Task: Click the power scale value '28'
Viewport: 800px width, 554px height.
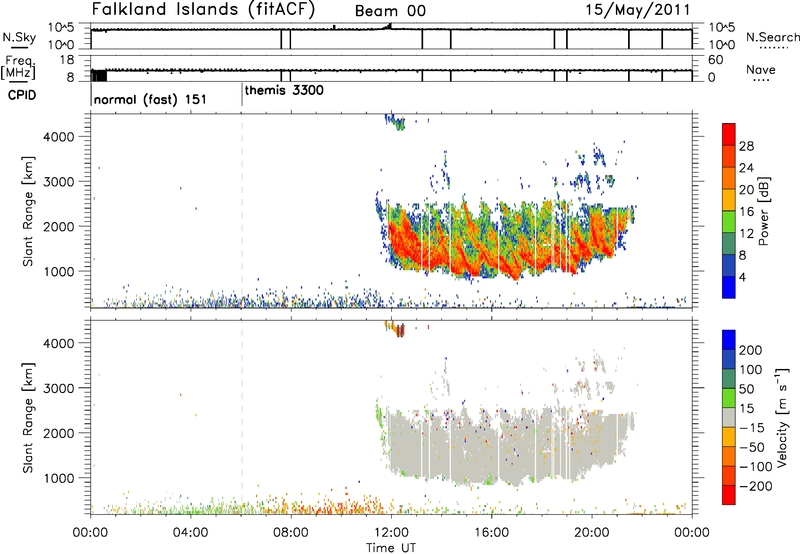Action: [746, 146]
